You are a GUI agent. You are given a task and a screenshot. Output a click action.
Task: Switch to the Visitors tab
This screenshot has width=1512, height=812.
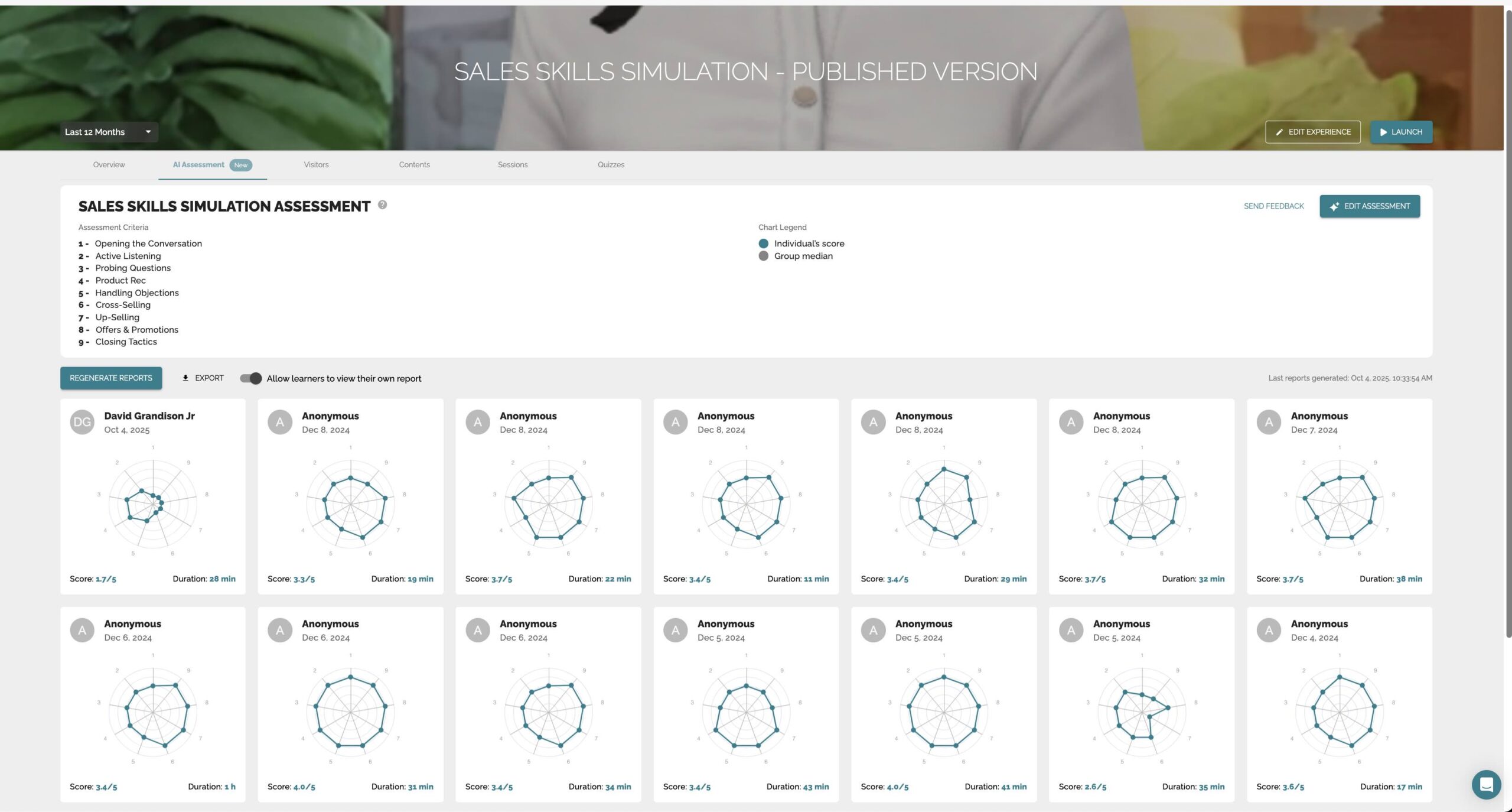click(316, 165)
